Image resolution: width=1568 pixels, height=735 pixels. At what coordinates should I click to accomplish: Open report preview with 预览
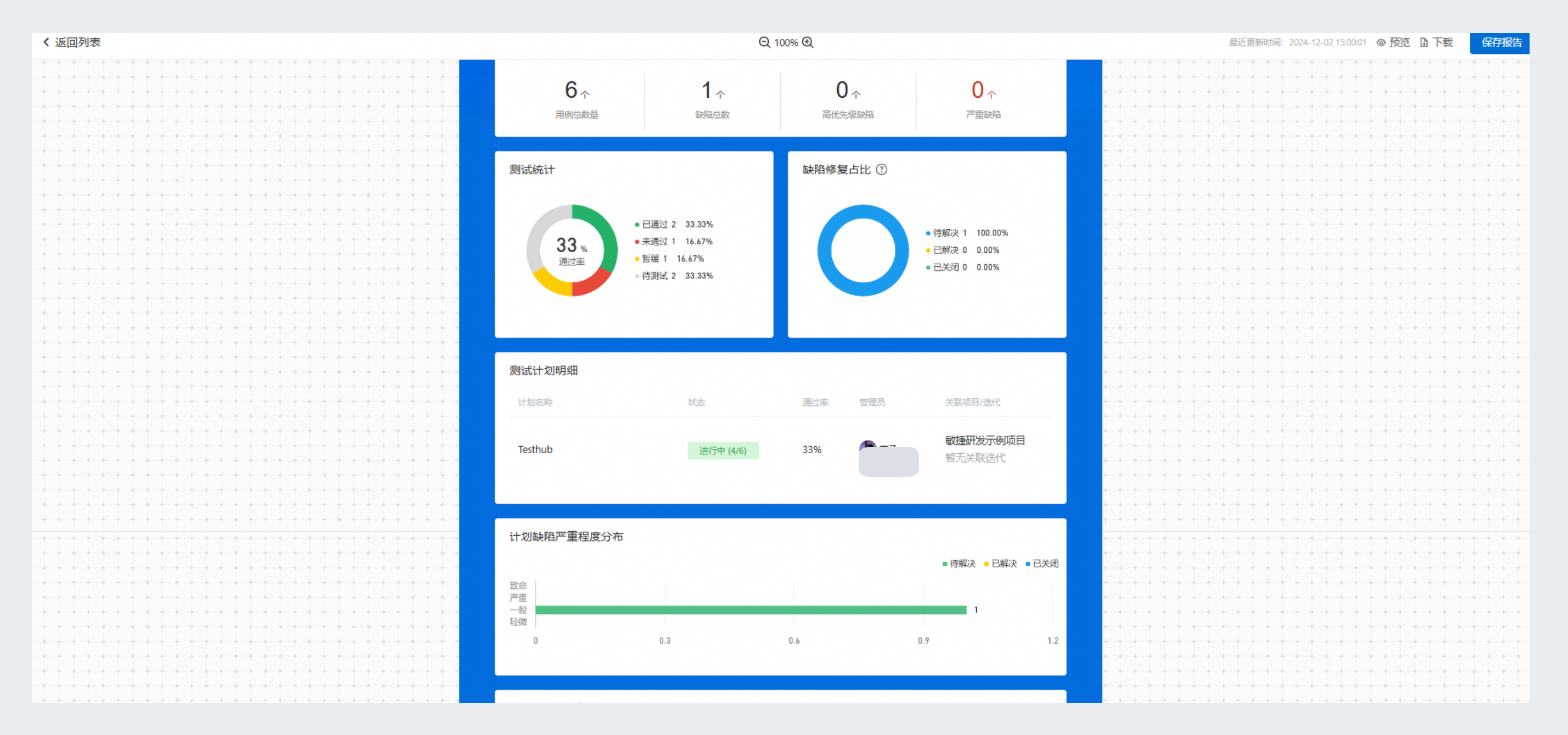click(1393, 42)
